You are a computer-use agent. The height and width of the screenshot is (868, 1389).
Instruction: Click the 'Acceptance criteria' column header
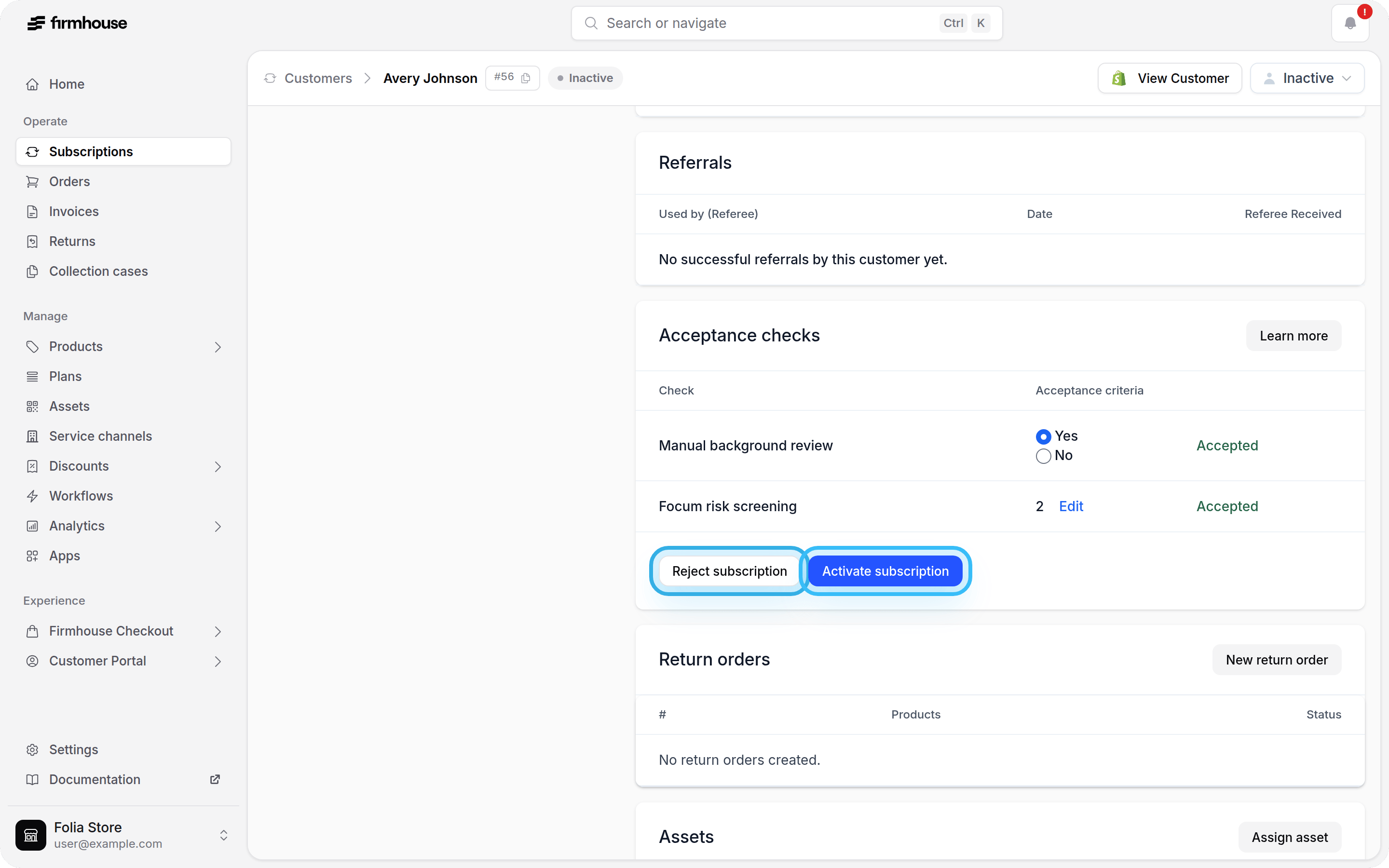click(1089, 391)
